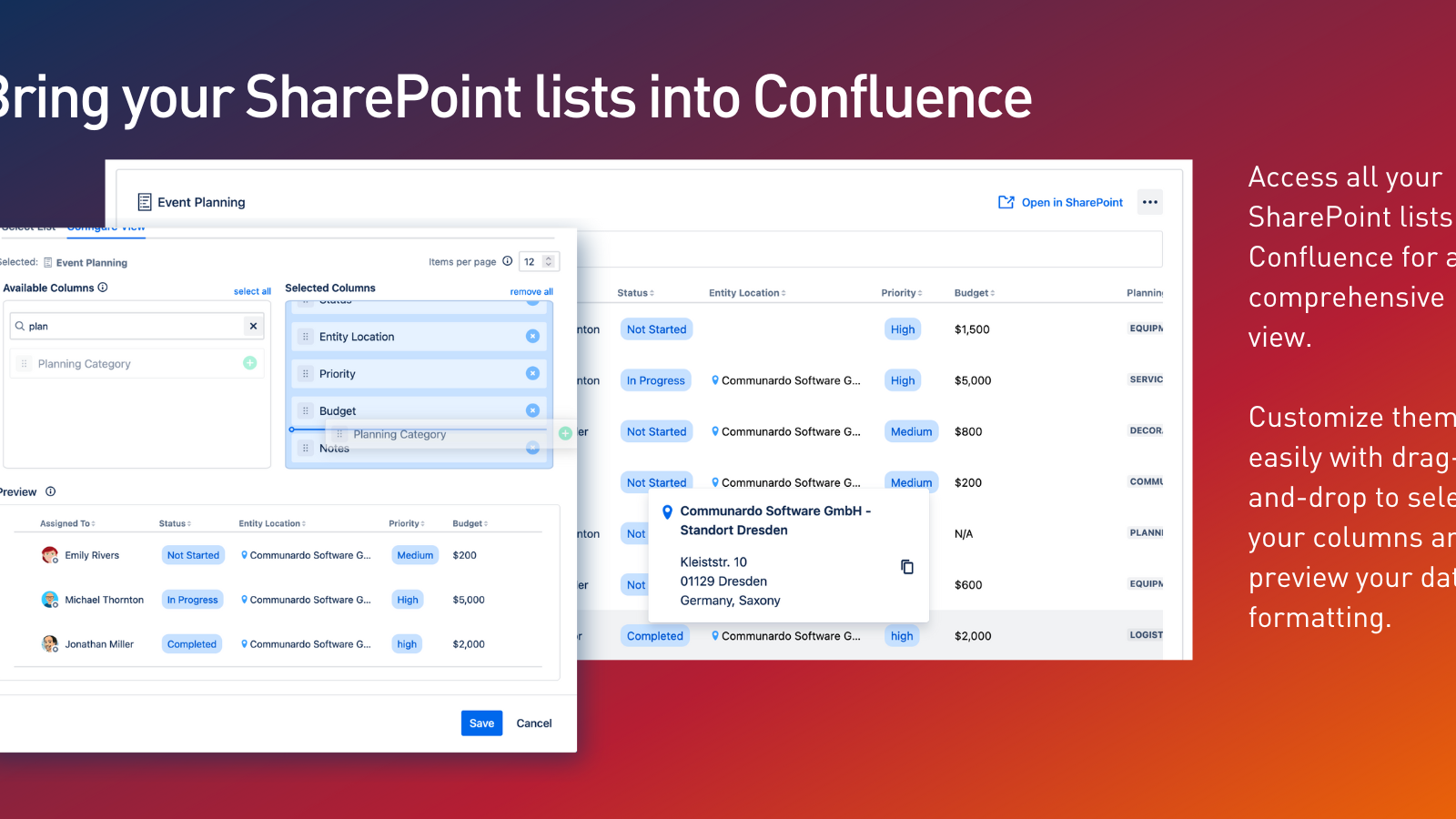Click the Priority drag handle

[306, 374]
